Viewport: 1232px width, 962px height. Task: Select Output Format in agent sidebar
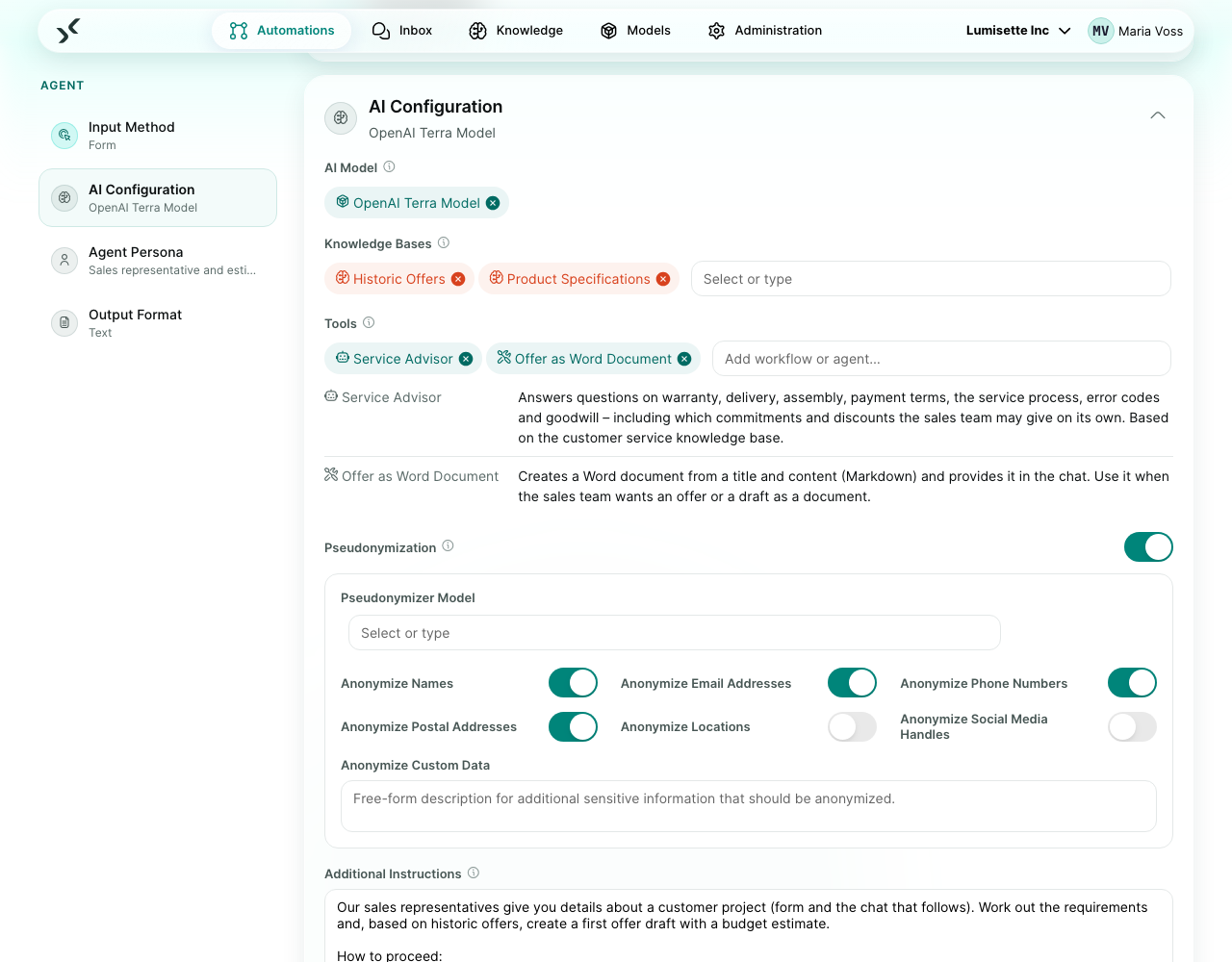[x=158, y=323]
